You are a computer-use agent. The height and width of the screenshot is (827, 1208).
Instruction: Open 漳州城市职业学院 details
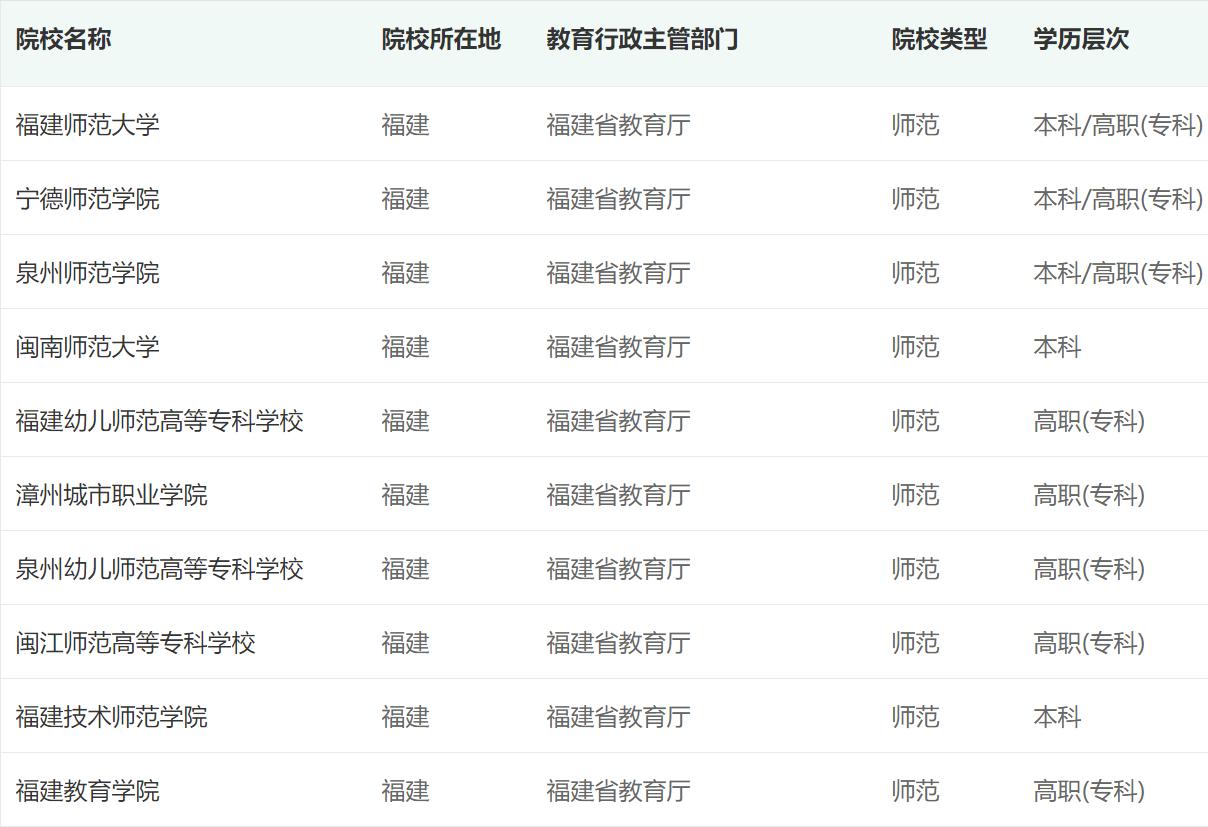[x=111, y=495]
